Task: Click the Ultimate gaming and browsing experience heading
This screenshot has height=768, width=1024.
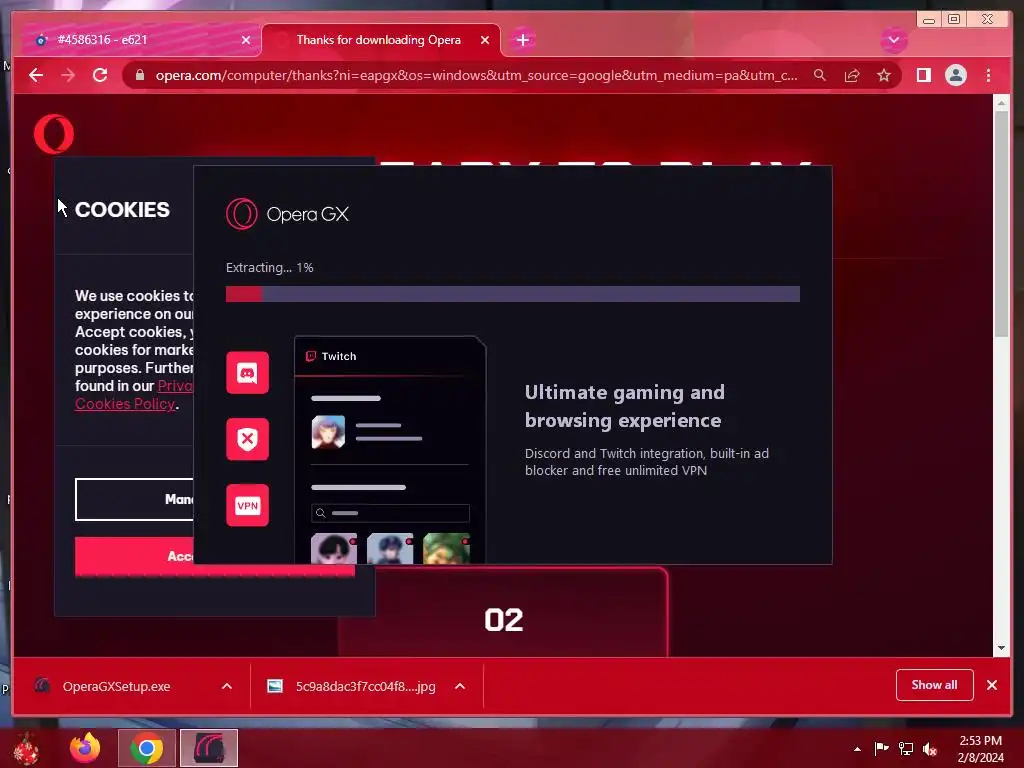Action: 624,406
